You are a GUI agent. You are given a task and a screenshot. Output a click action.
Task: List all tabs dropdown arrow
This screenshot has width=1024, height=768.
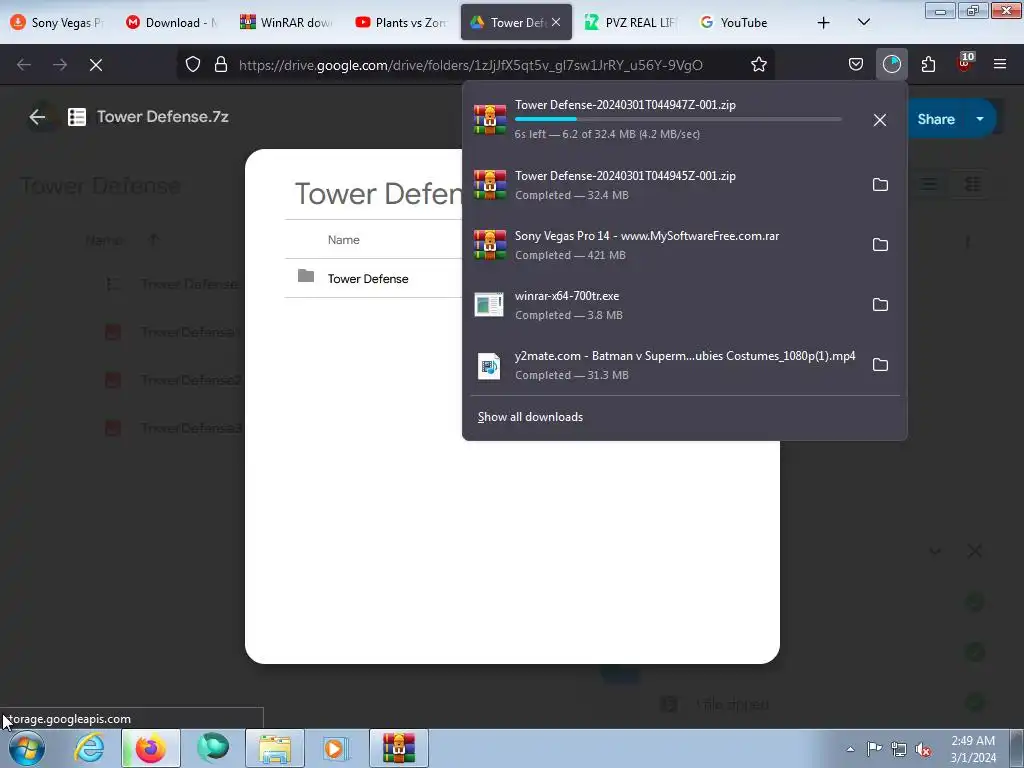[x=863, y=22]
